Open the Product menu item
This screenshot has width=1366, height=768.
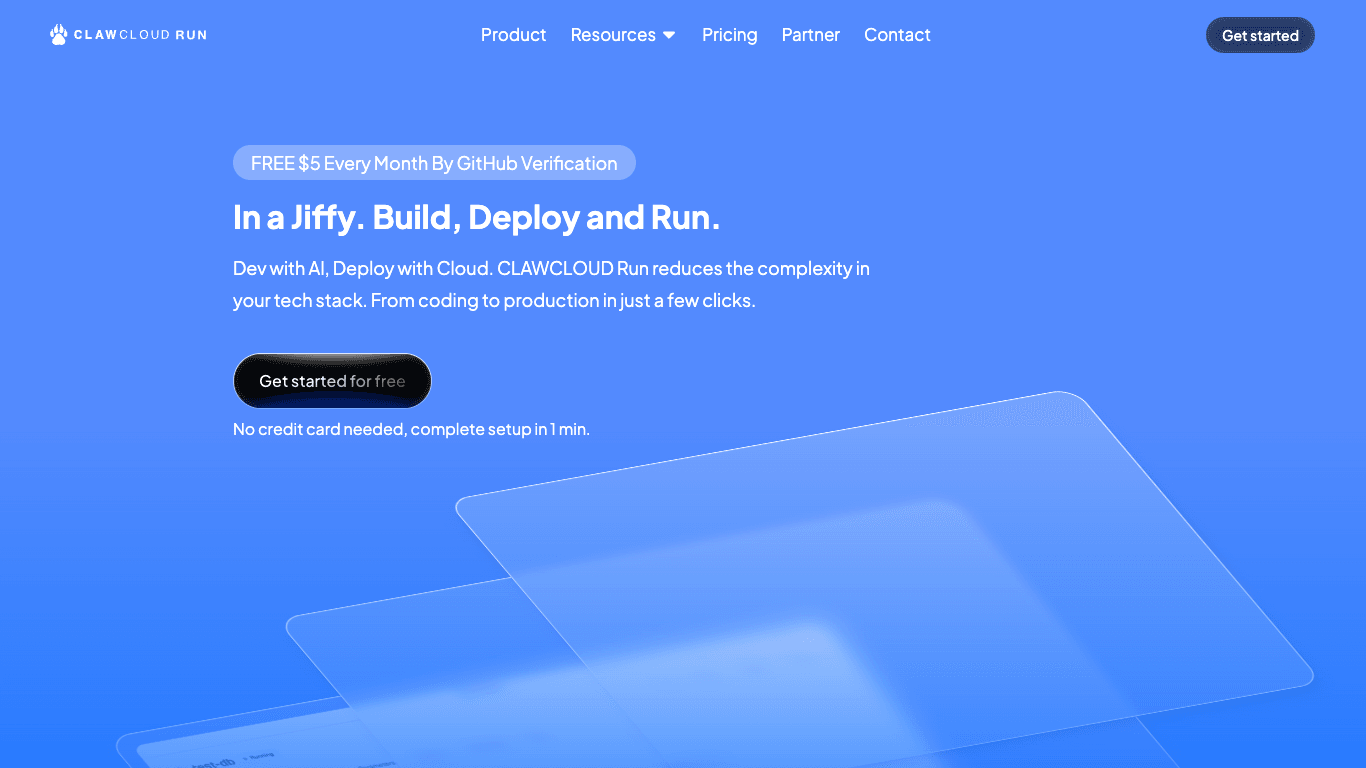coord(513,35)
